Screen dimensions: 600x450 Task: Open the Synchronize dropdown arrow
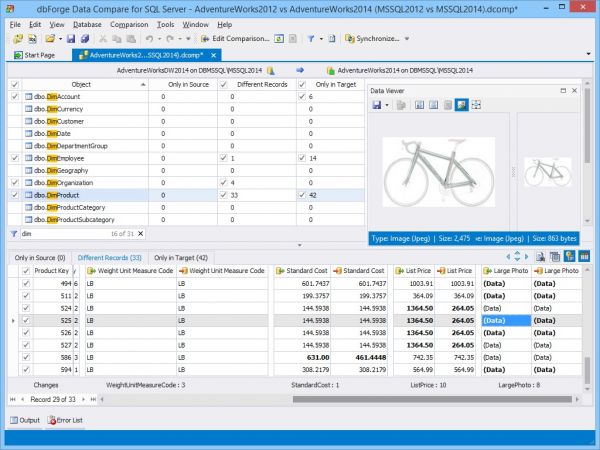click(x=407, y=39)
